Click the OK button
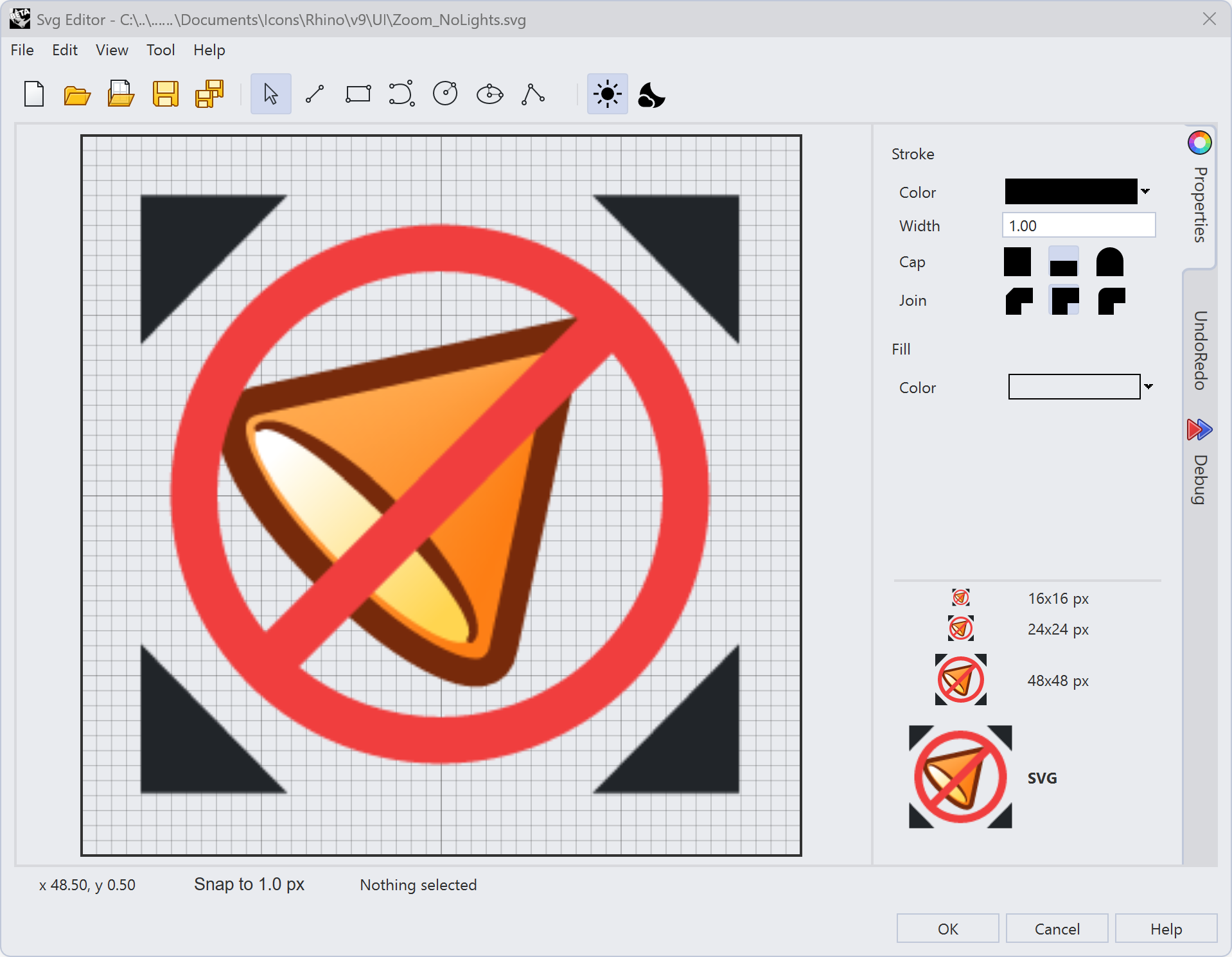Viewport: 1232px width, 957px height. 948,929
